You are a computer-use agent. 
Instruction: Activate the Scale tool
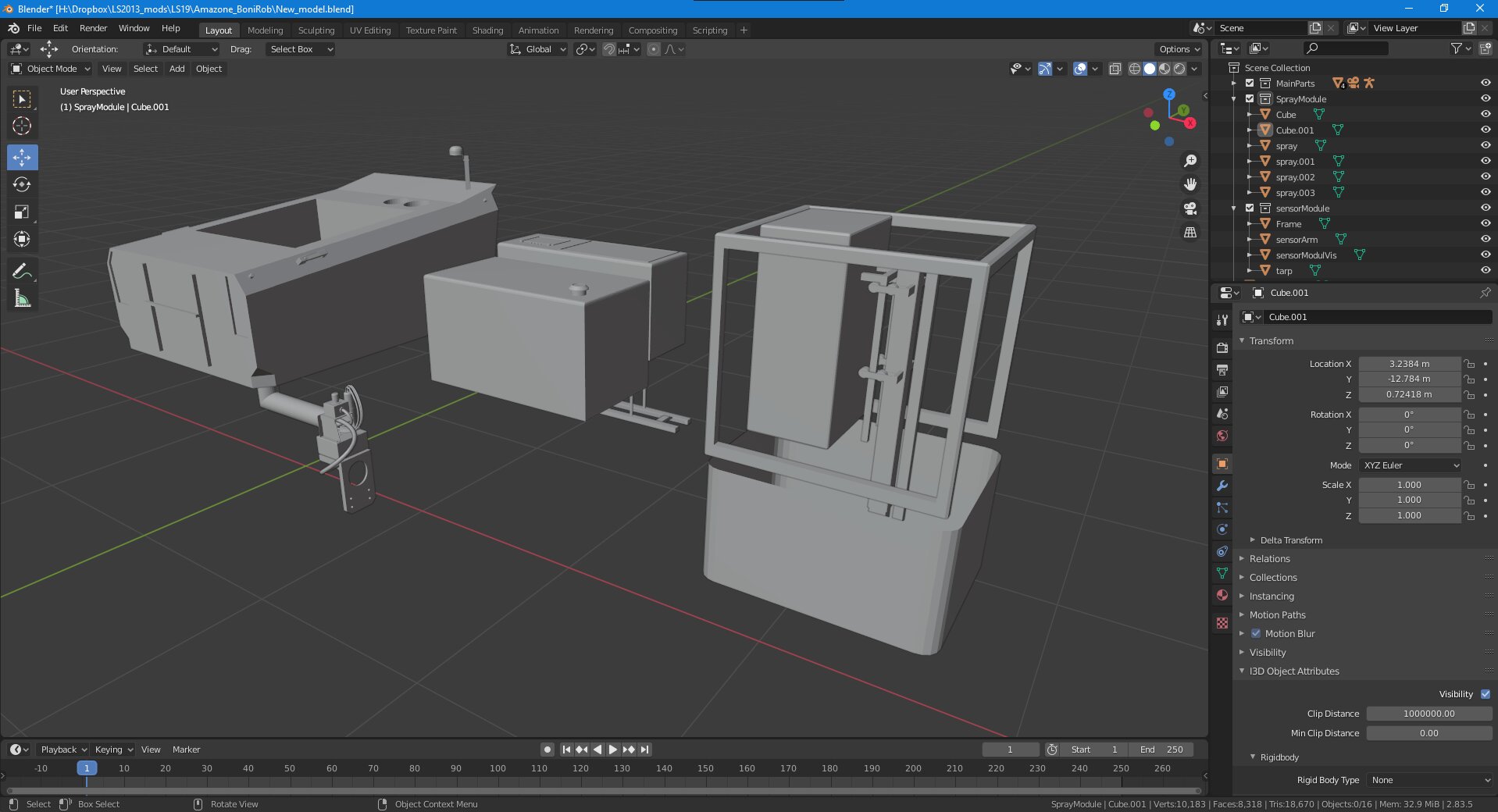click(x=22, y=212)
